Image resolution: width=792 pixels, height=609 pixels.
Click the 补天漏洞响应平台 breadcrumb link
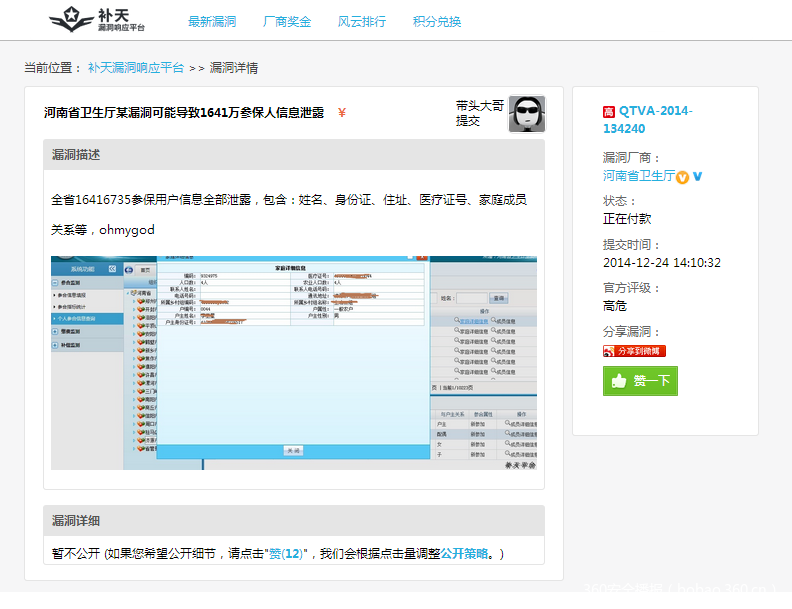tap(135, 68)
